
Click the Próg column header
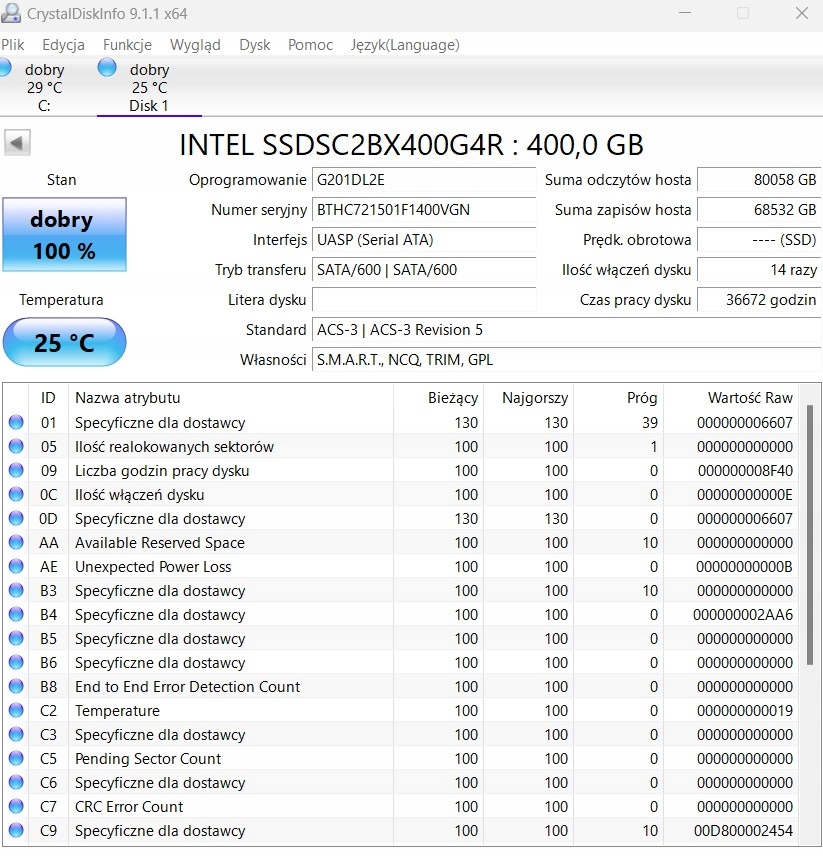618,397
